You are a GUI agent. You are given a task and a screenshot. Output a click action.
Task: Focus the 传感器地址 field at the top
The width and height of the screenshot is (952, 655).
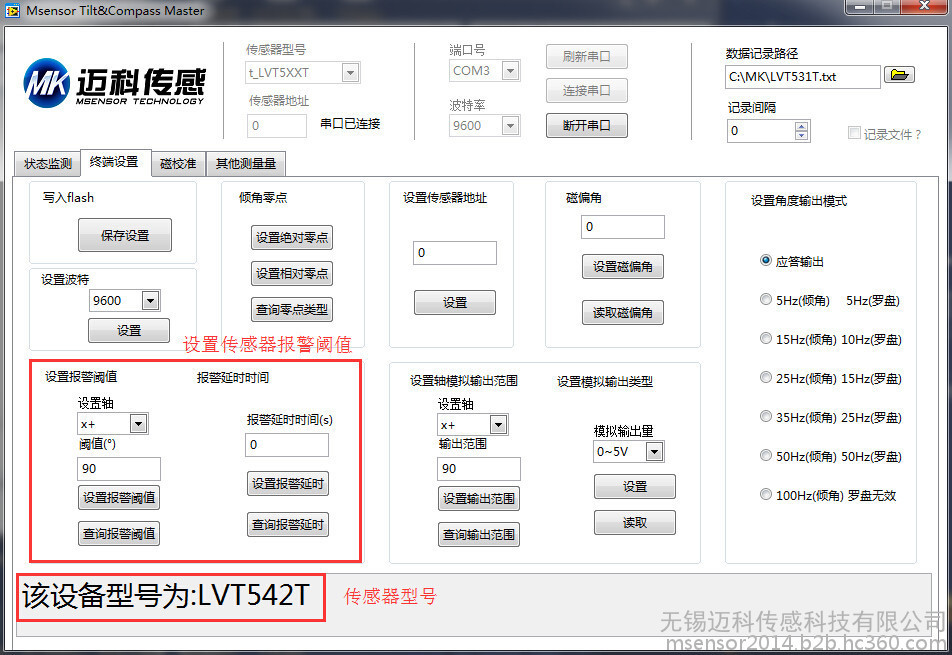277,126
